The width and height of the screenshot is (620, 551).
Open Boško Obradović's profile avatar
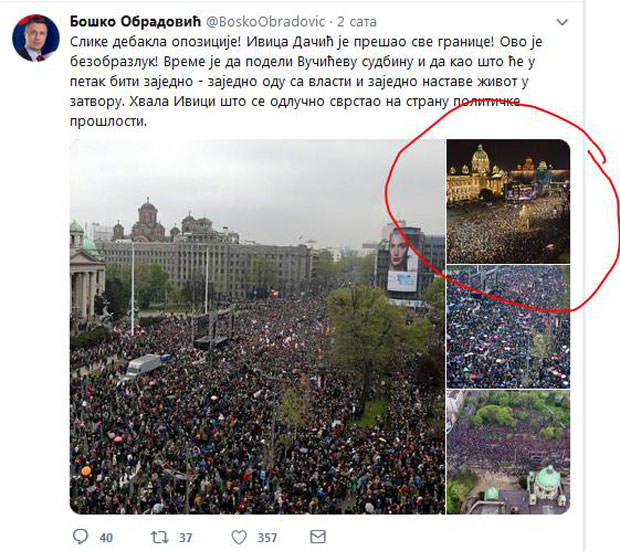[x=36, y=38]
